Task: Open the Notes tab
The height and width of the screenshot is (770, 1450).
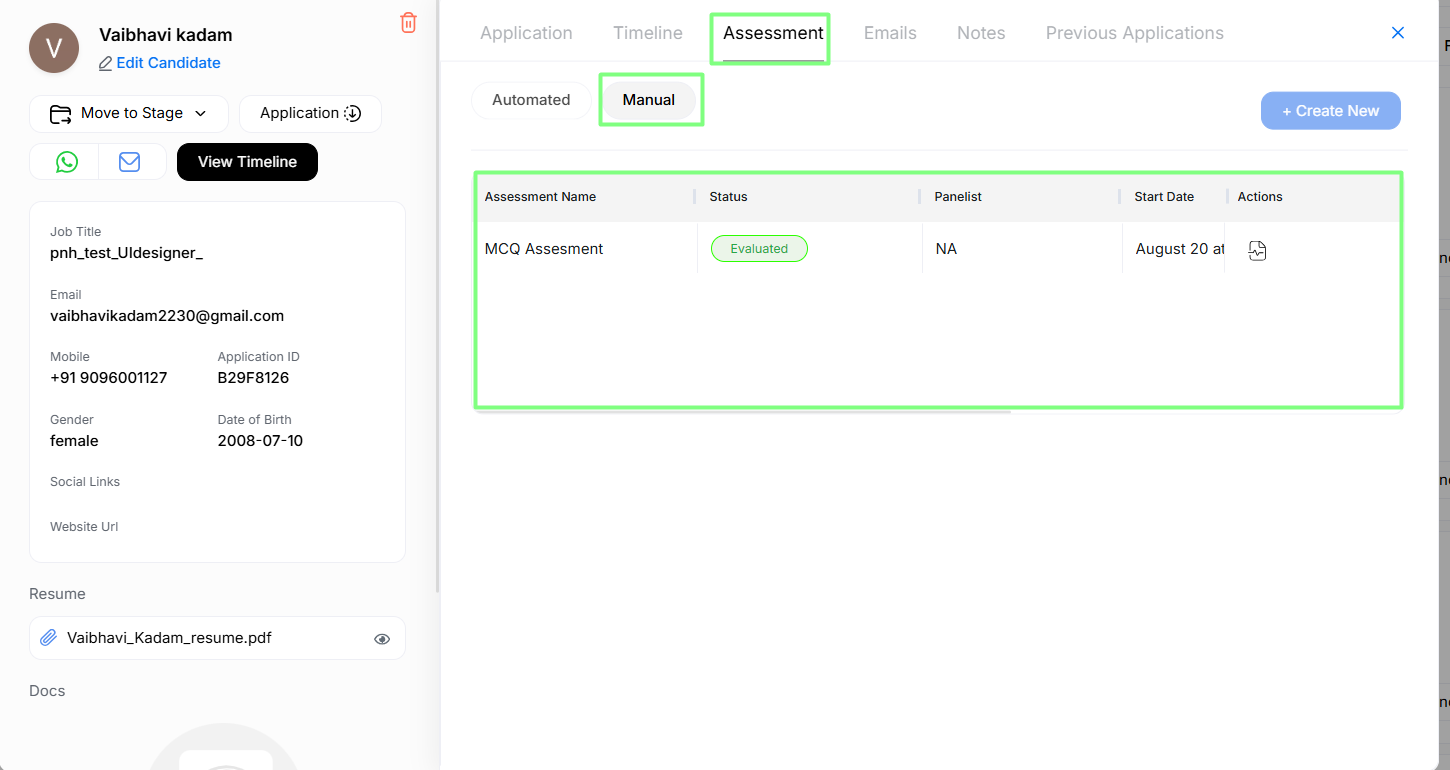Action: tap(981, 33)
